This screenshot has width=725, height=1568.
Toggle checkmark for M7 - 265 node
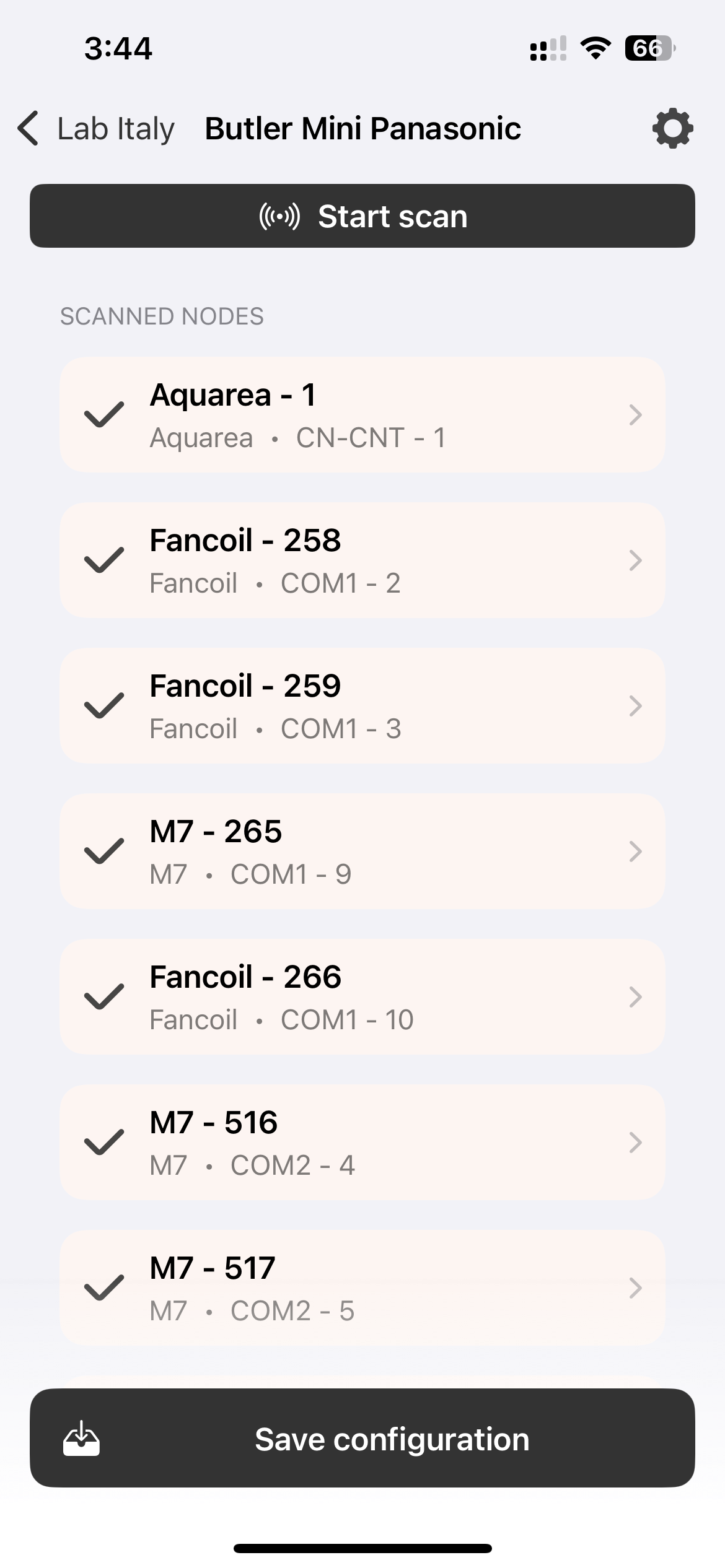[104, 852]
